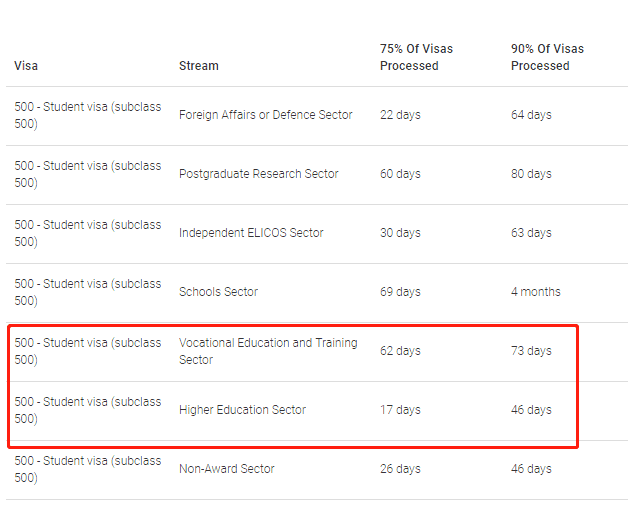Click the 4 months value
The width and height of the screenshot is (628, 515).
[x=535, y=292]
